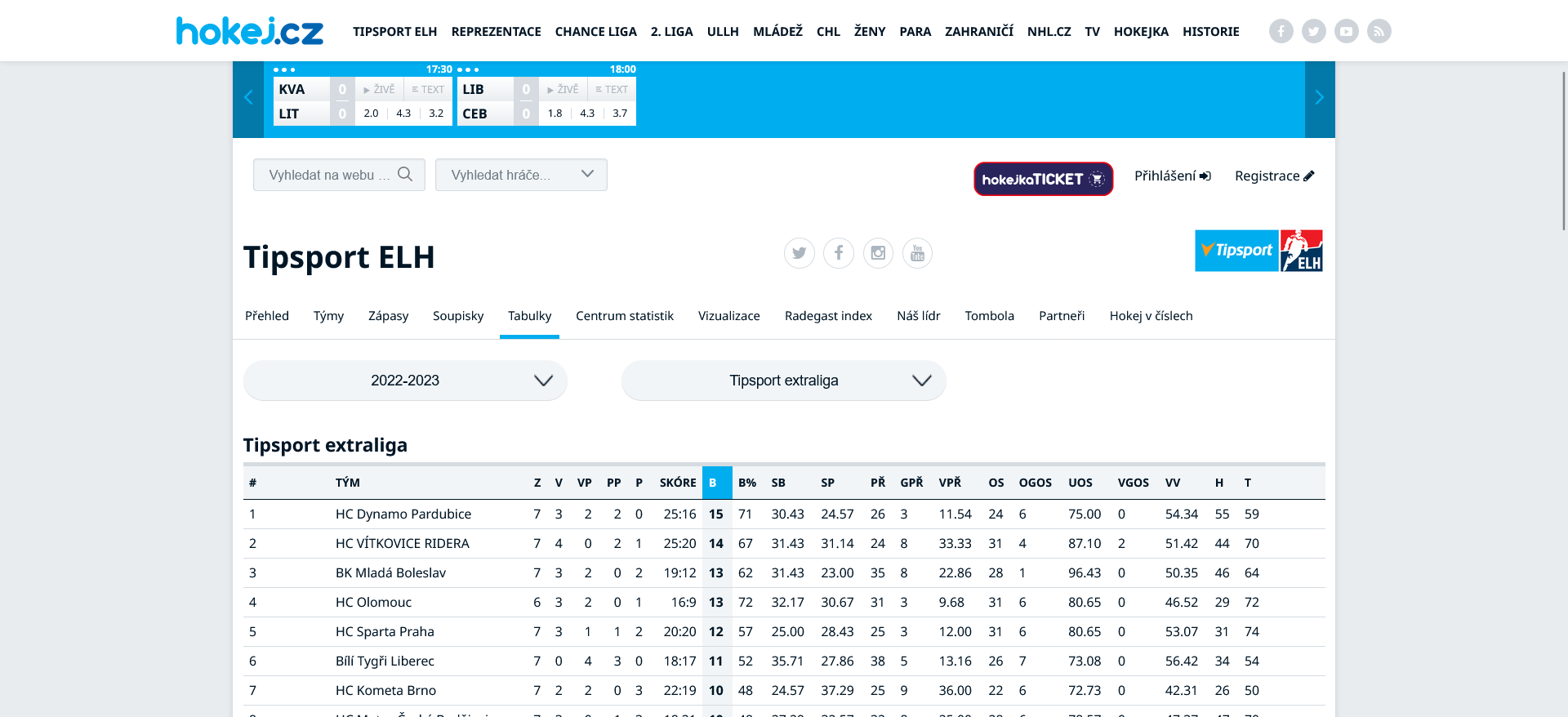
Task: Open Registrace link
Action: 1275,176
